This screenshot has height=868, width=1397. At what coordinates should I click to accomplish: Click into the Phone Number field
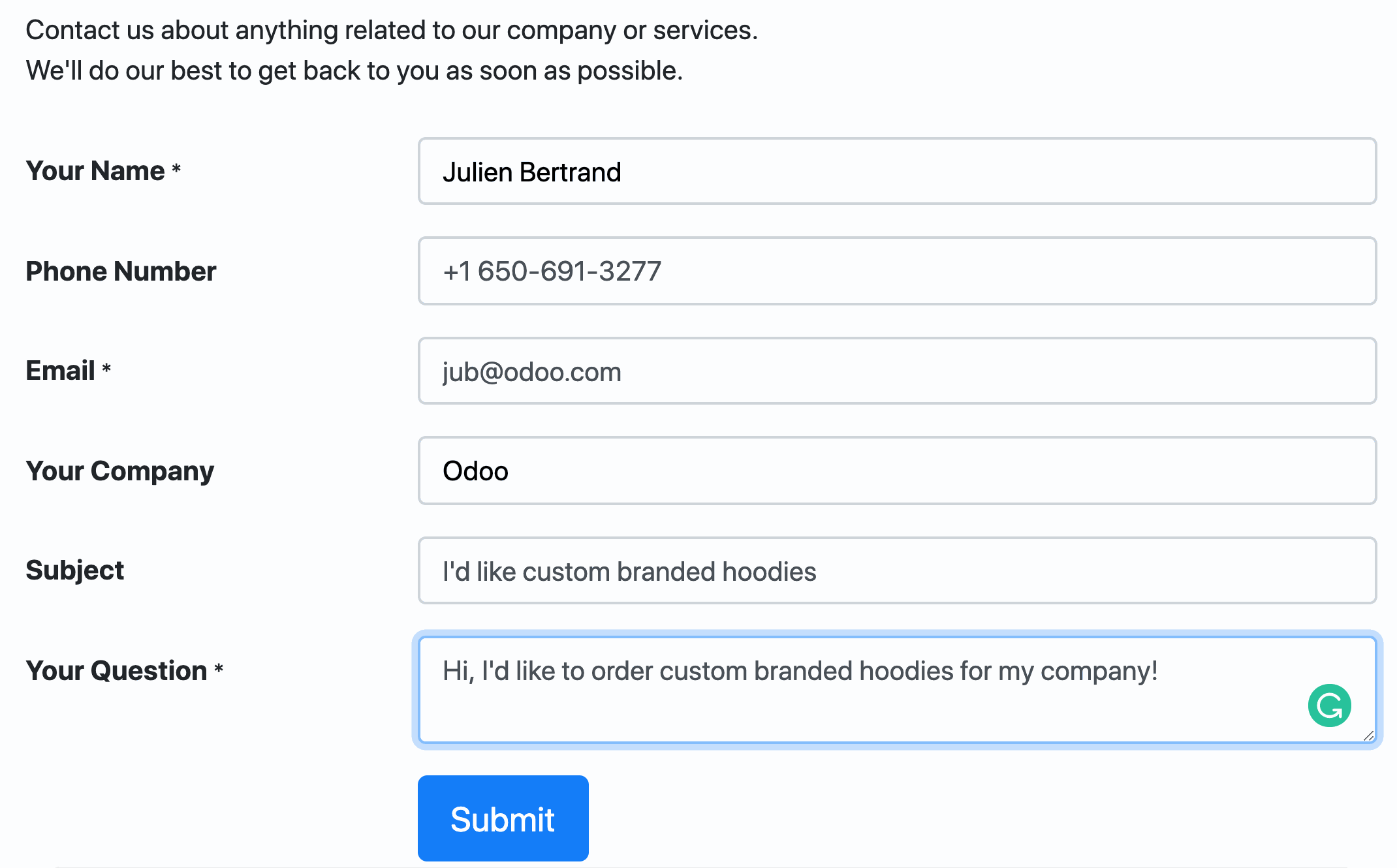pos(897,271)
